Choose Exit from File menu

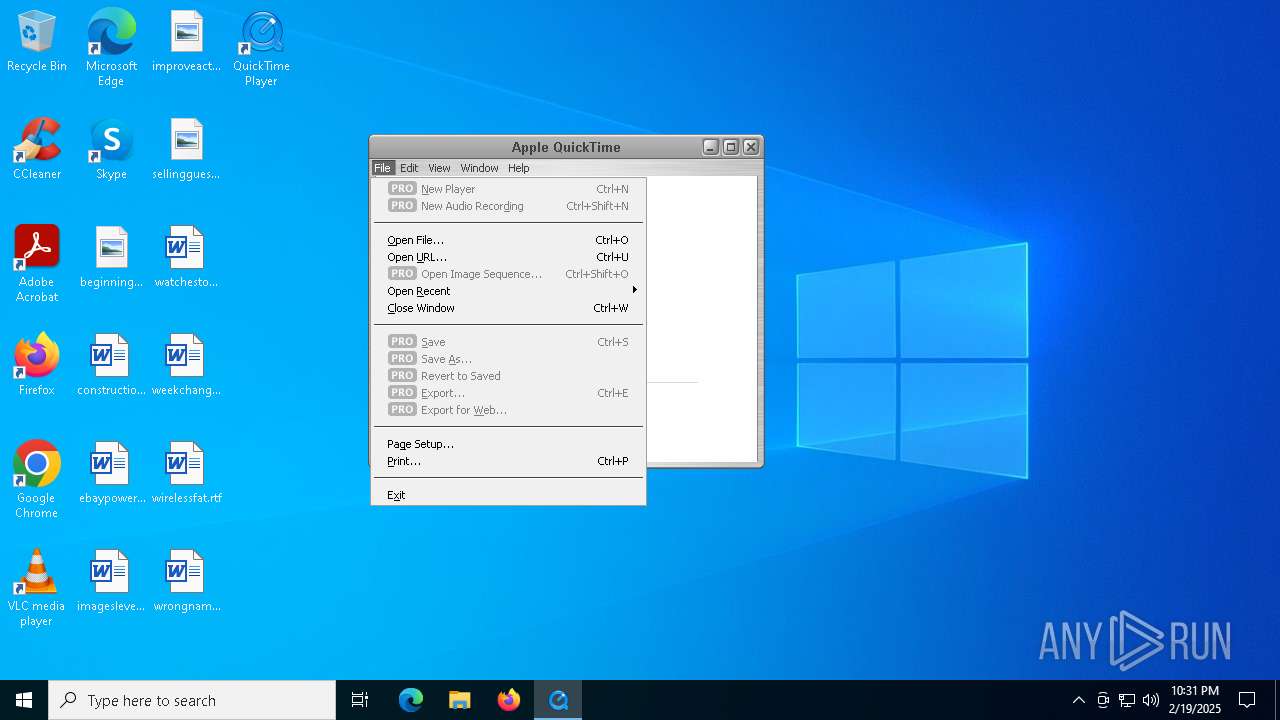508,495
